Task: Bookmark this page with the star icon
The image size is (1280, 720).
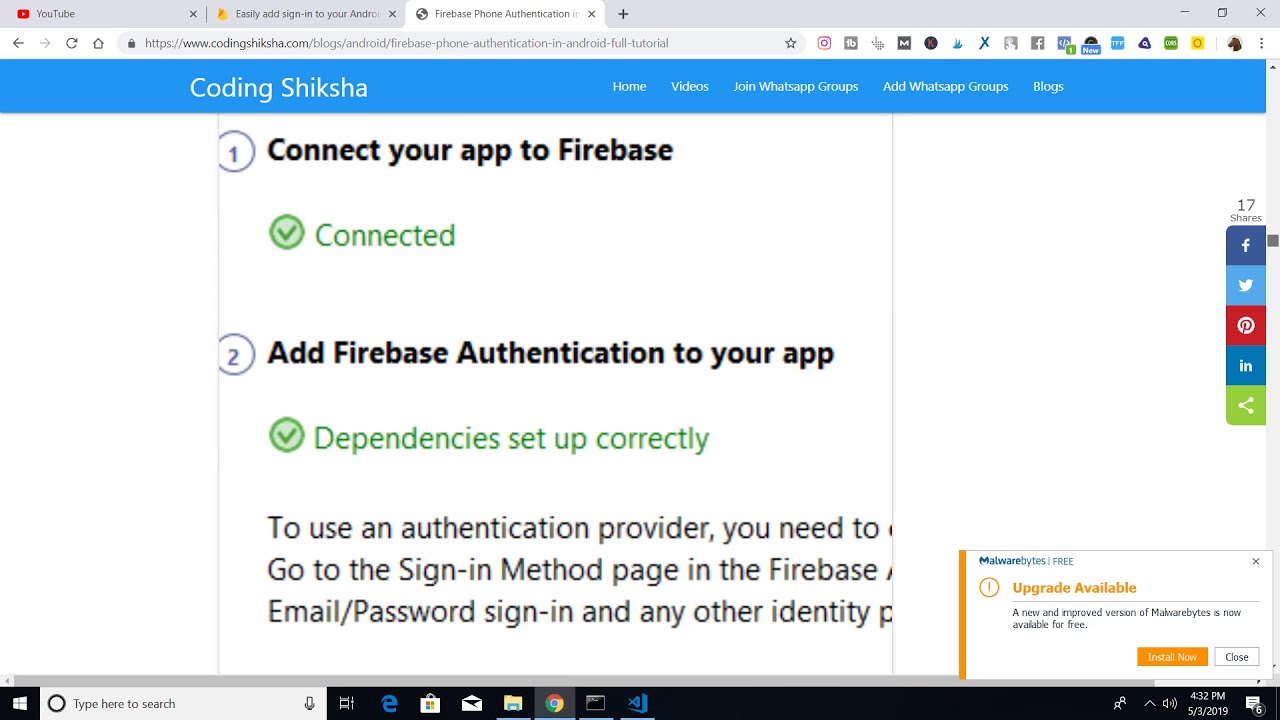Action: coord(790,43)
